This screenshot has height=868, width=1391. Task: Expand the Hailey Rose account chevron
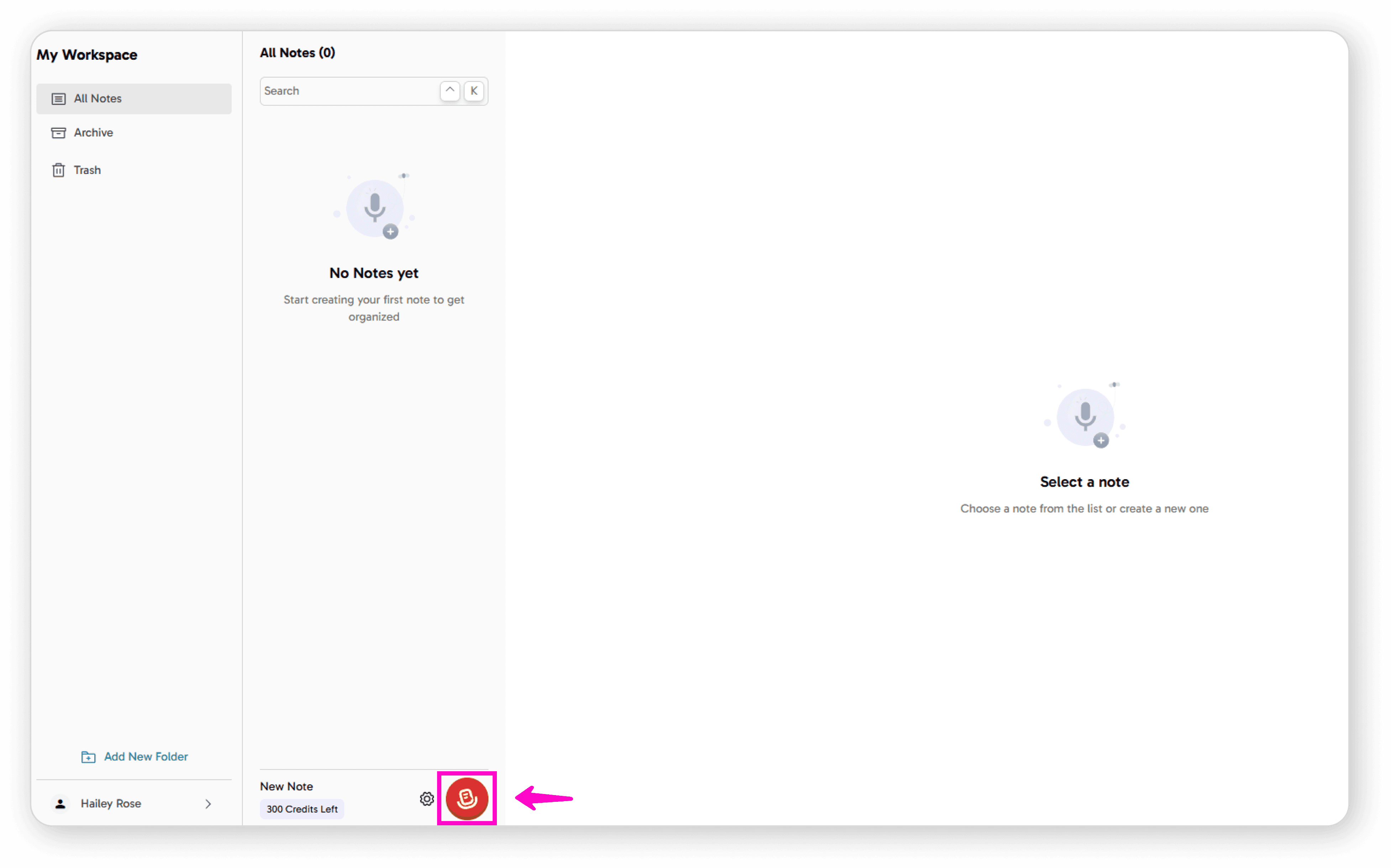tap(208, 804)
